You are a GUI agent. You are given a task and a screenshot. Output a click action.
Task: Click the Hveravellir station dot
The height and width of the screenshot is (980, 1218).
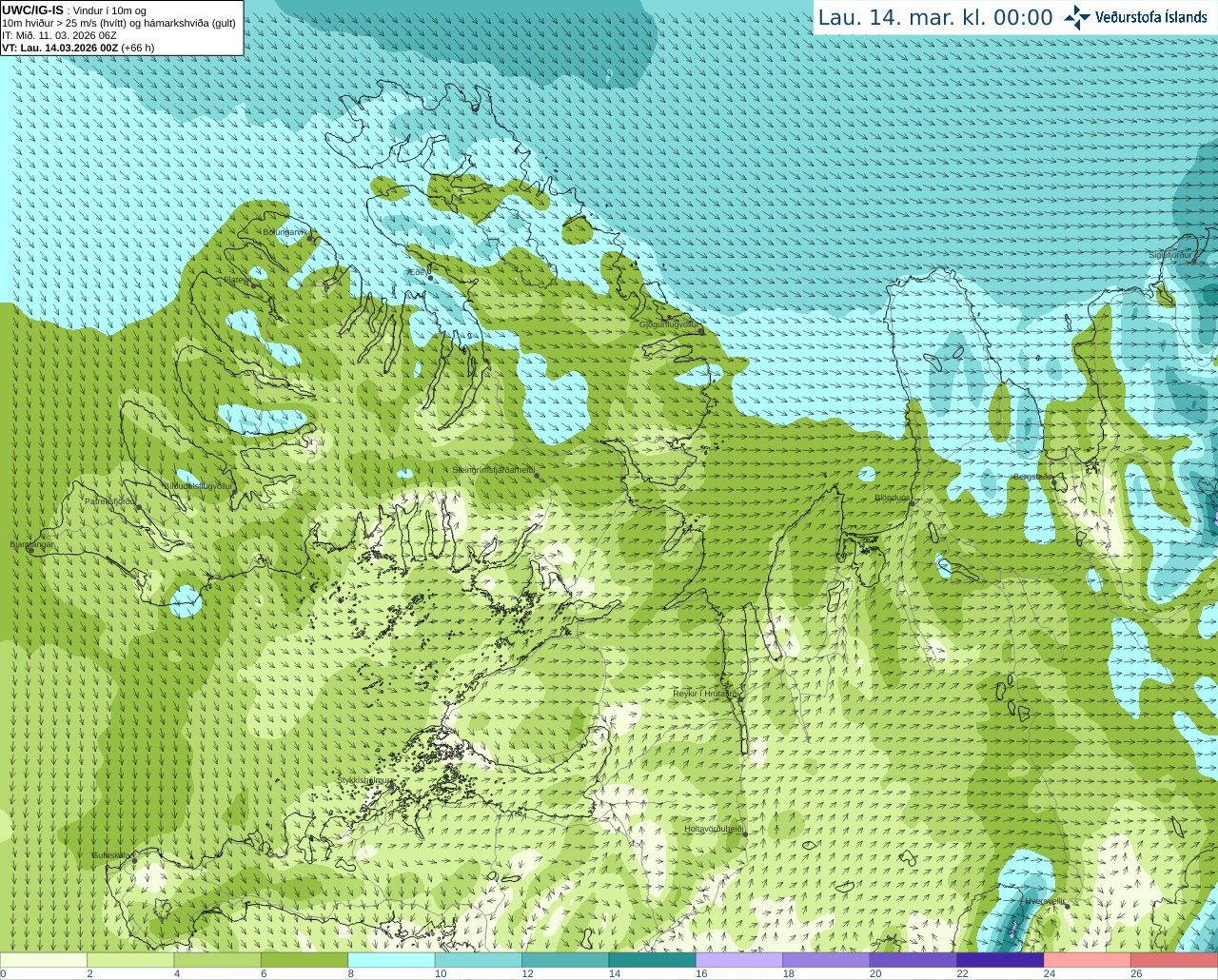(1068, 907)
